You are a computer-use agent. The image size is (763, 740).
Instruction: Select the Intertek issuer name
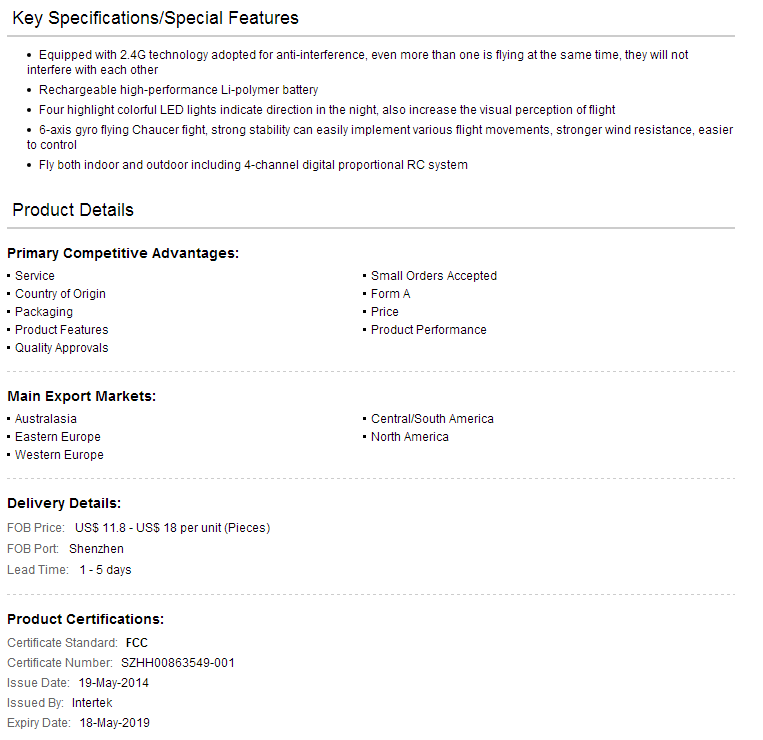pyautogui.click(x=92, y=703)
